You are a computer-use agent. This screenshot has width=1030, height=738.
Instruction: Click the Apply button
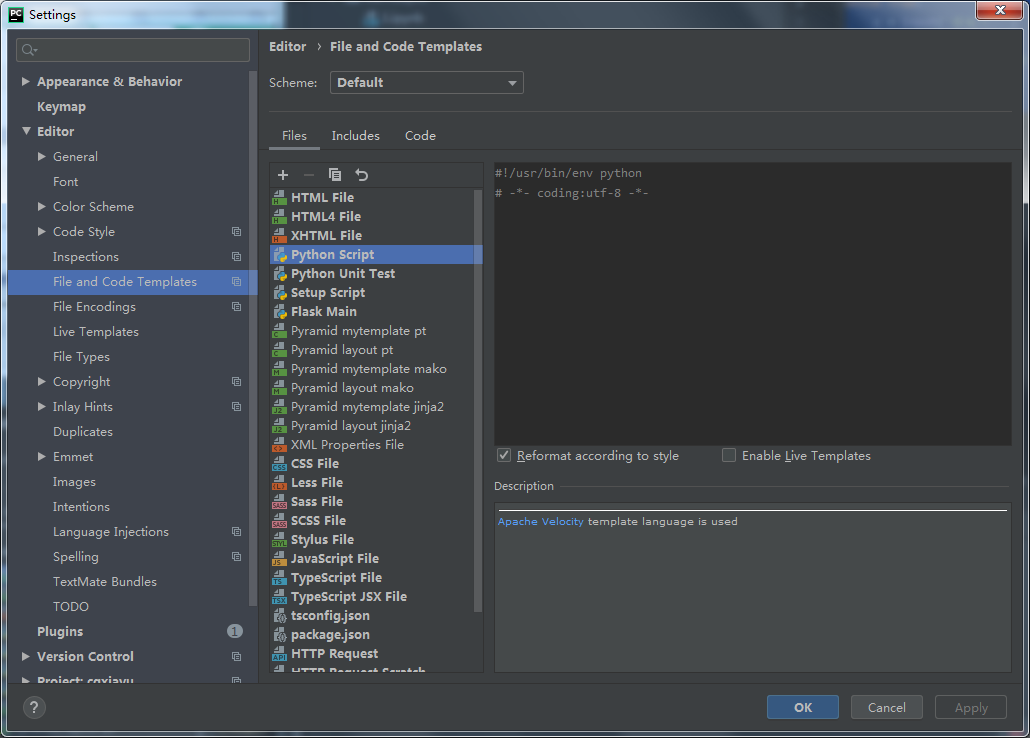[971, 708]
